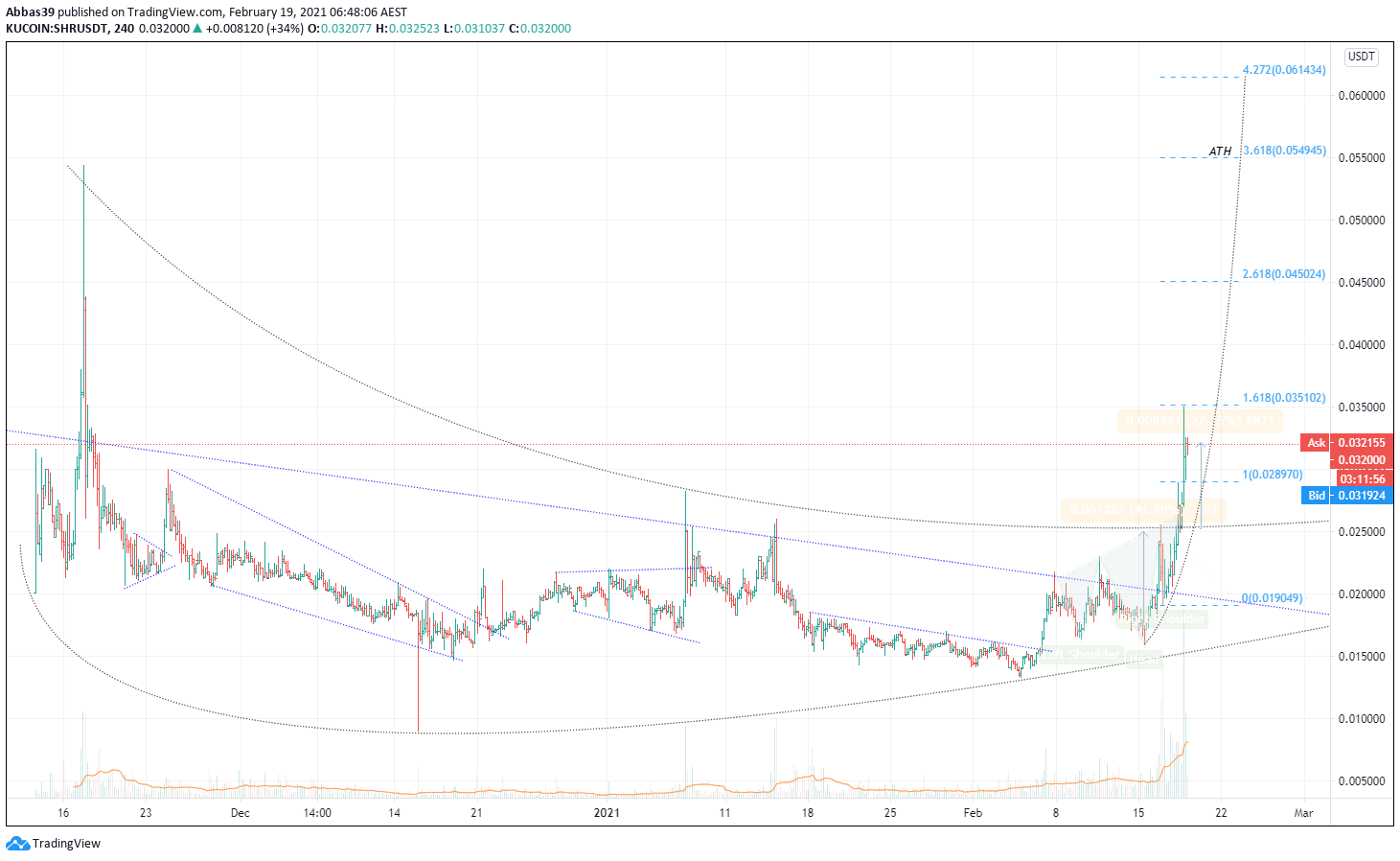Select the KUCOIN:SHRUSDT, 240 symbol label

click(x=70, y=29)
